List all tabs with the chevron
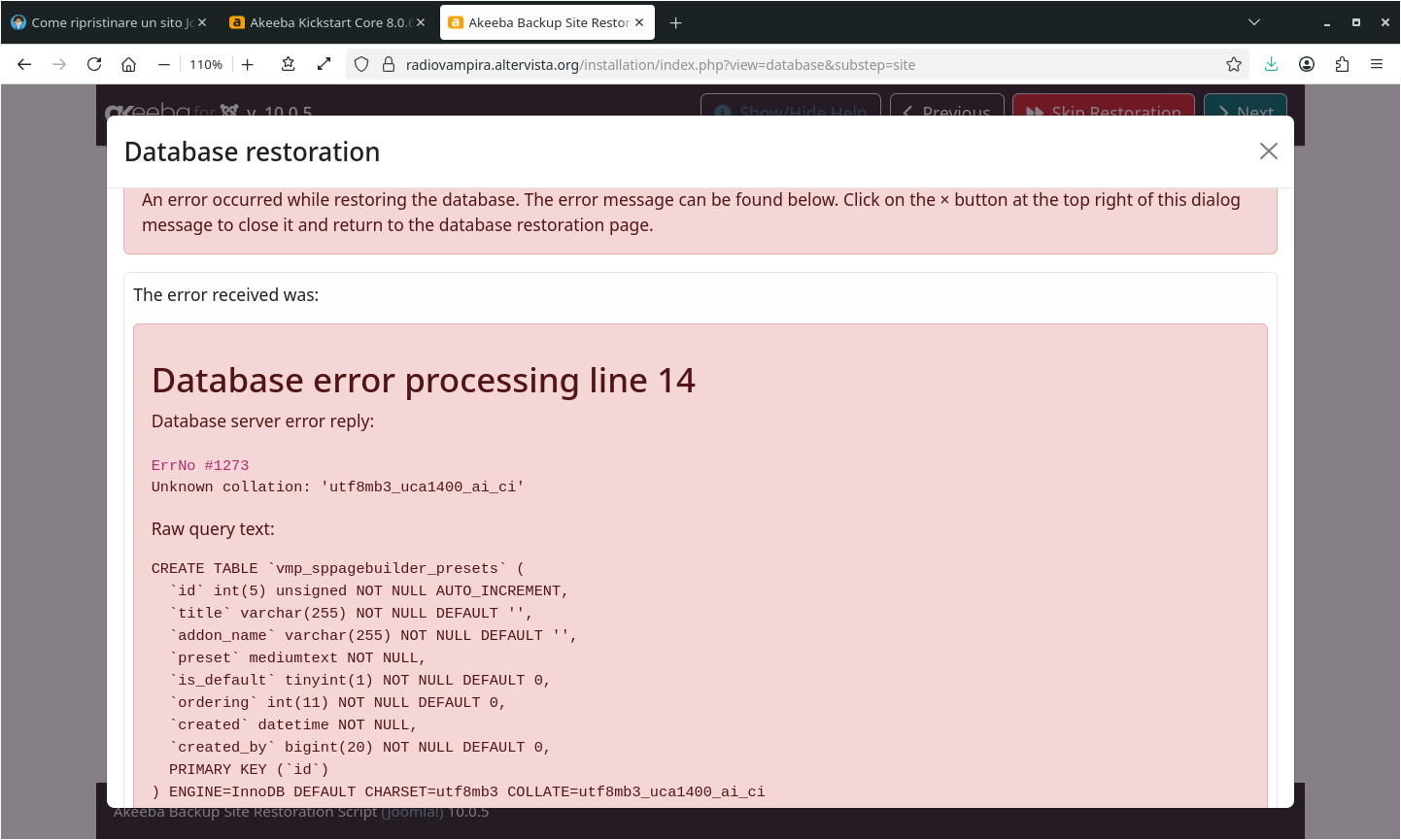Image resolution: width=1401 pixels, height=840 pixels. (1254, 22)
